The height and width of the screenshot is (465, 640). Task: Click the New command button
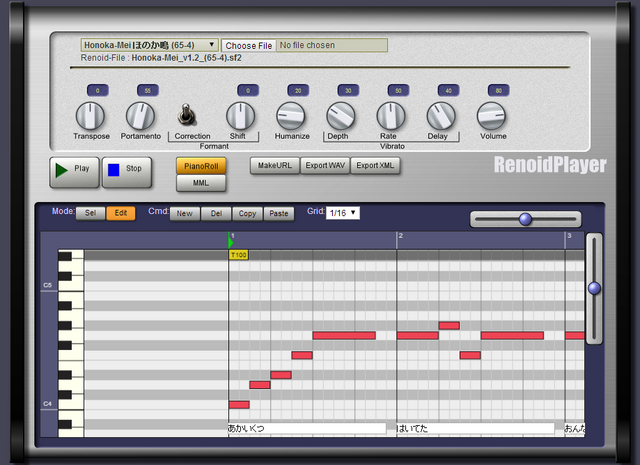click(184, 214)
